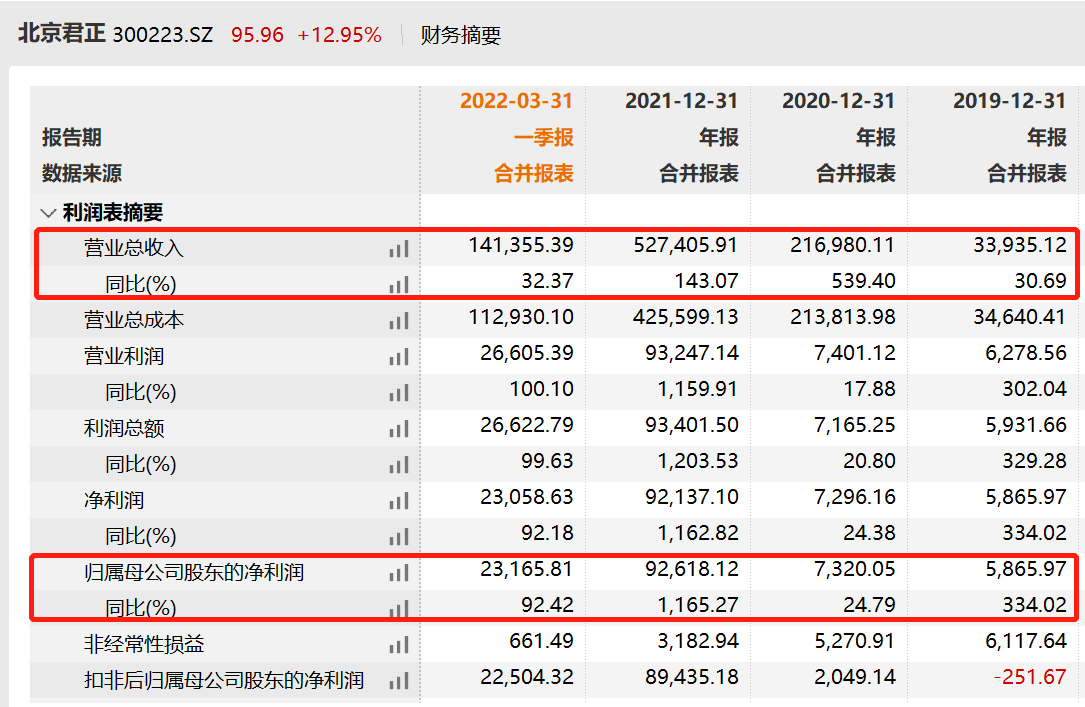Click the parent net profit 23,165.81
Viewport: 1085px width, 707px height.
point(527,569)
